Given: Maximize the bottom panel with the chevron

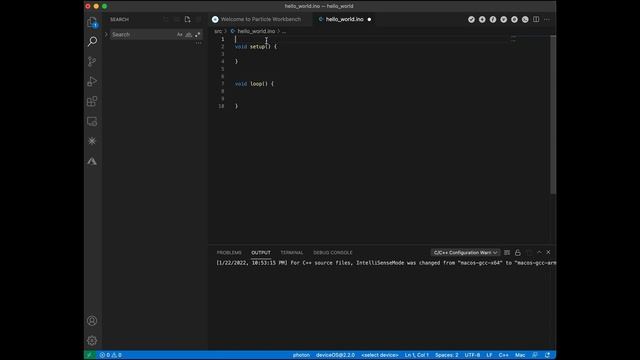Looking at the screenshot, I should click(x=539, y=252).
